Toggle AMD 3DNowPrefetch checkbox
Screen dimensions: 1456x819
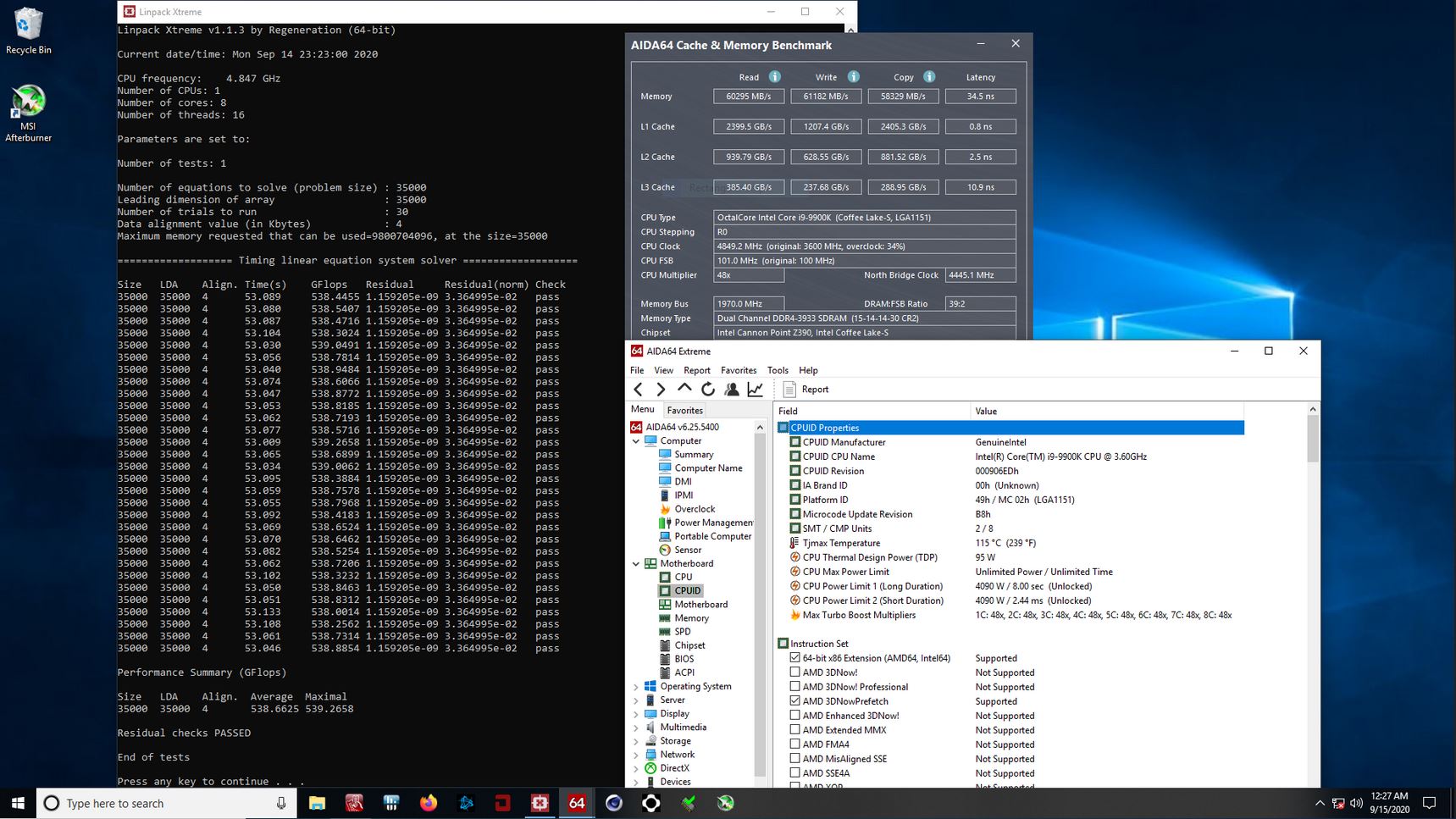click(x=794, y=700)
